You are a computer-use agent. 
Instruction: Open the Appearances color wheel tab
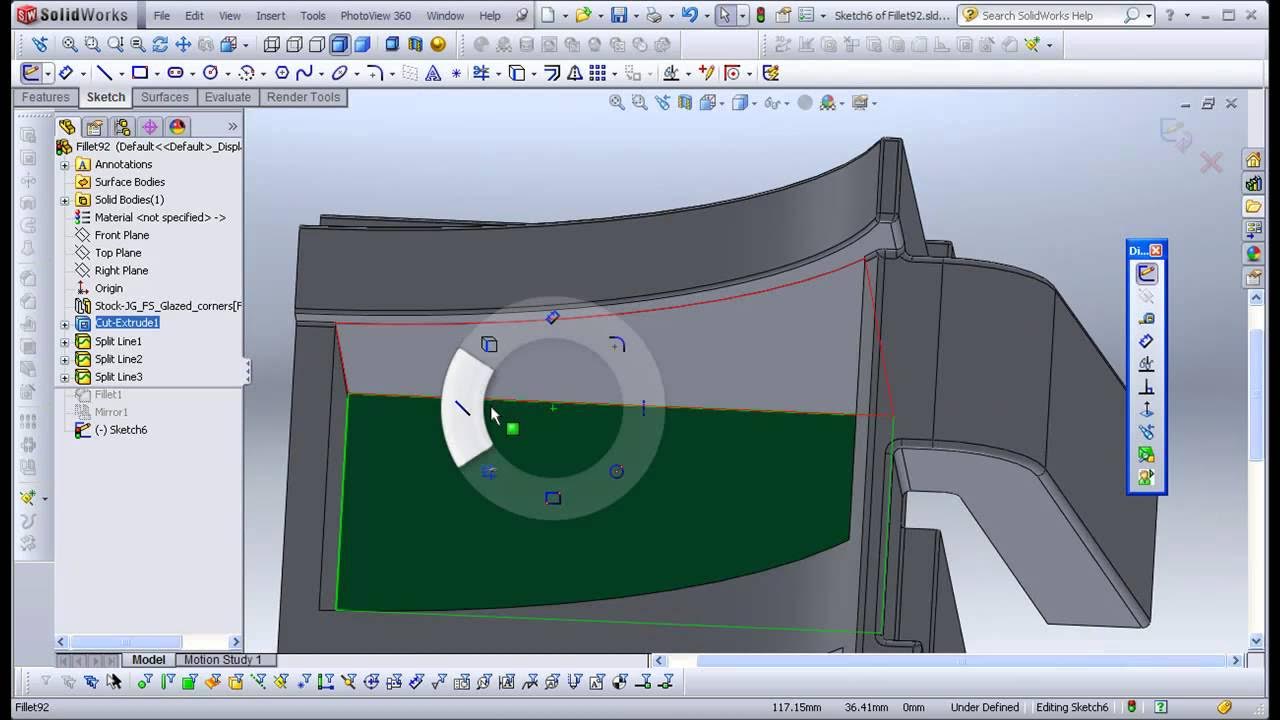click(177, 127)
